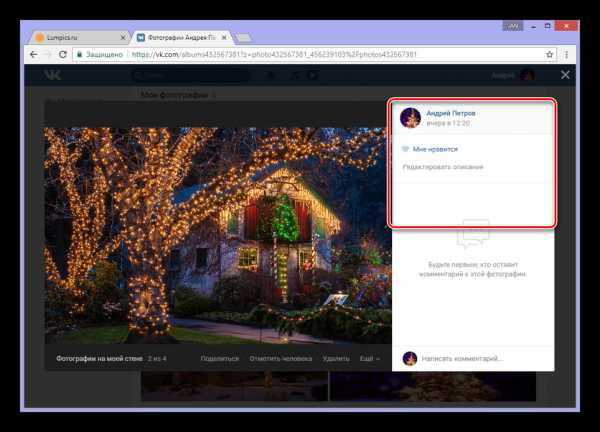This screenshot has width=600, height=432.
Task: Expand the Ещё dropdown
Action: 370,359
